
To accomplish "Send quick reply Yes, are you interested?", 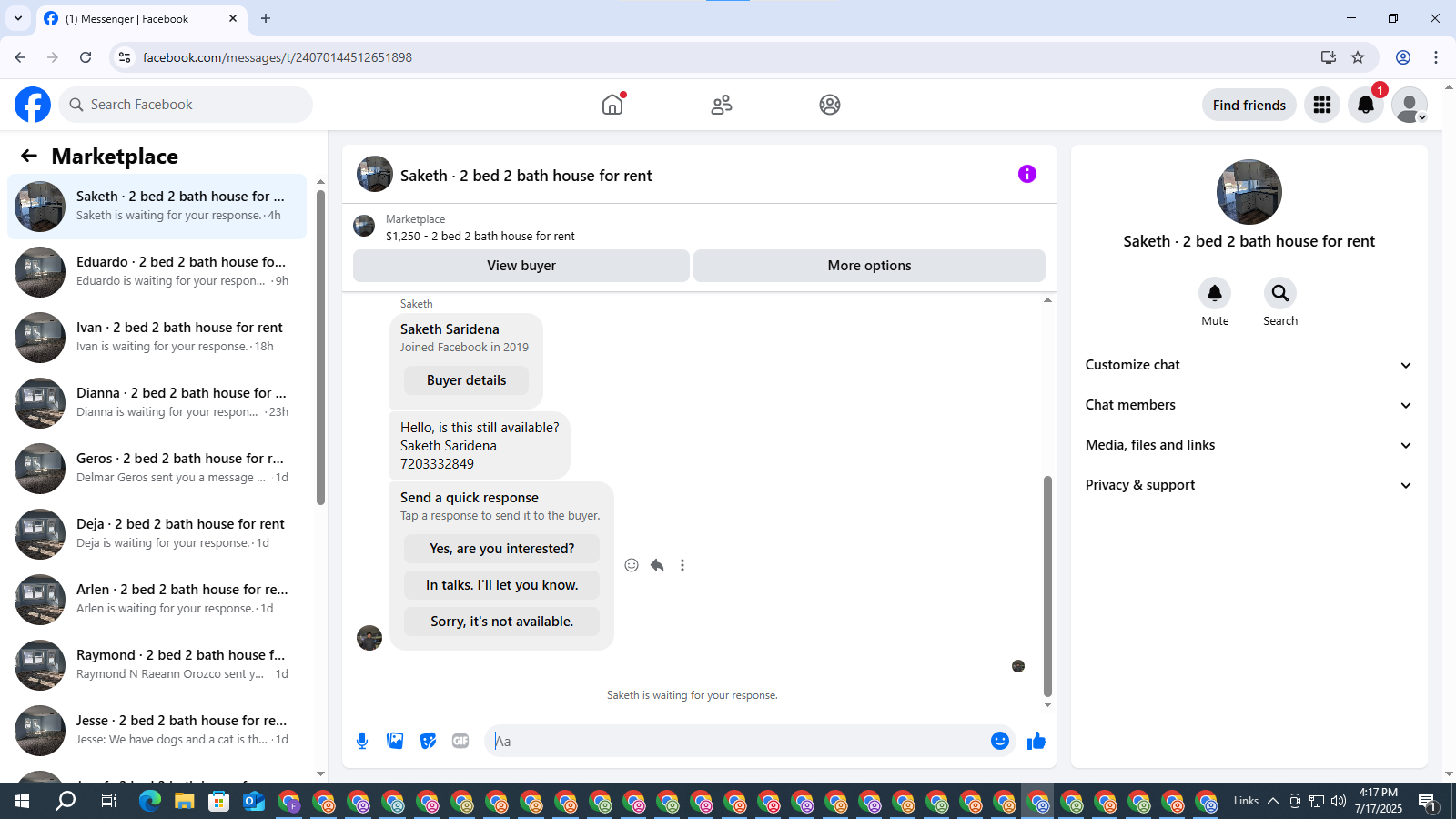I will [x=501, y=549].
